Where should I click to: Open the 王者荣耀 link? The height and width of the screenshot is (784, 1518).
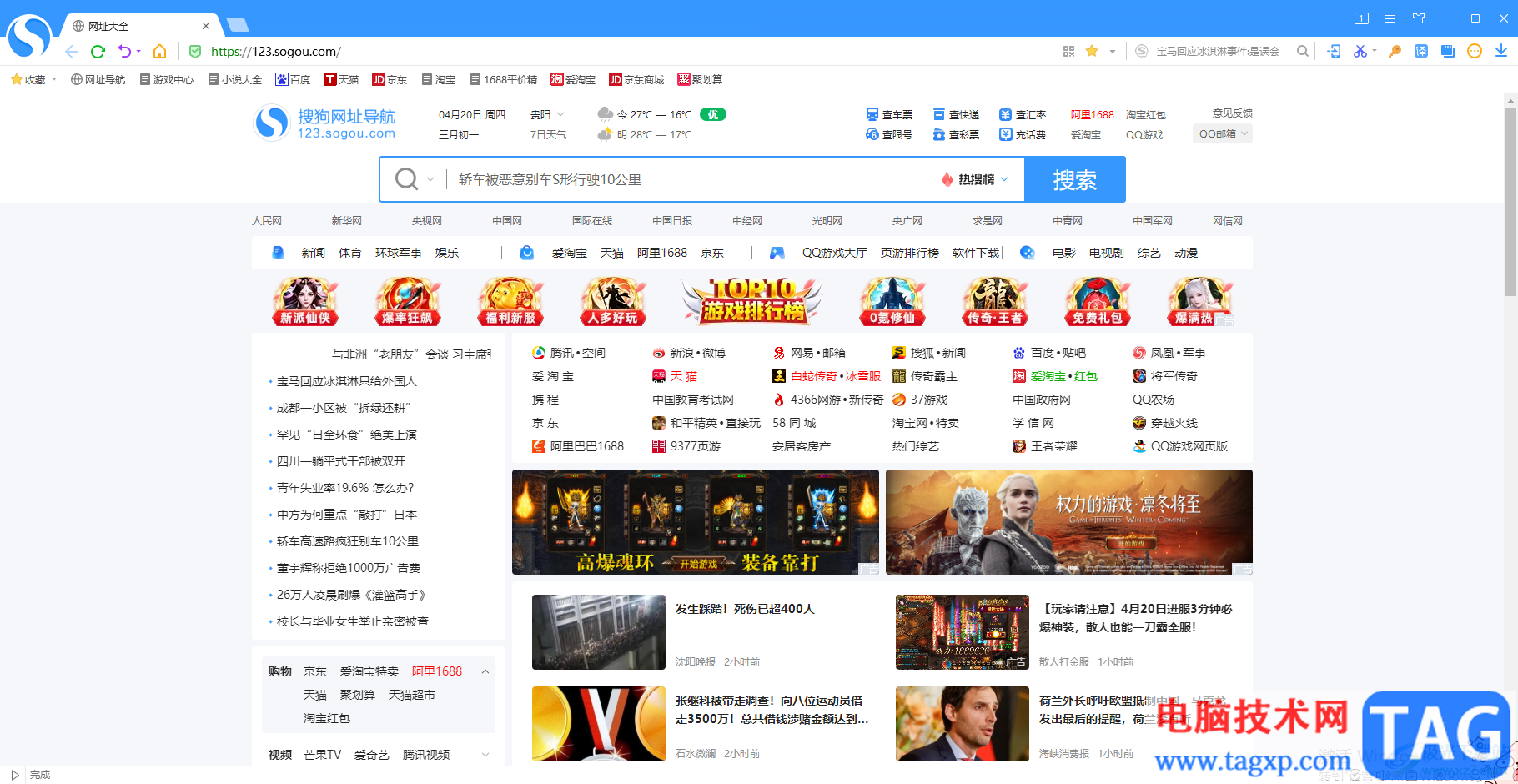pyautogui.click(x=1045, y=446)
